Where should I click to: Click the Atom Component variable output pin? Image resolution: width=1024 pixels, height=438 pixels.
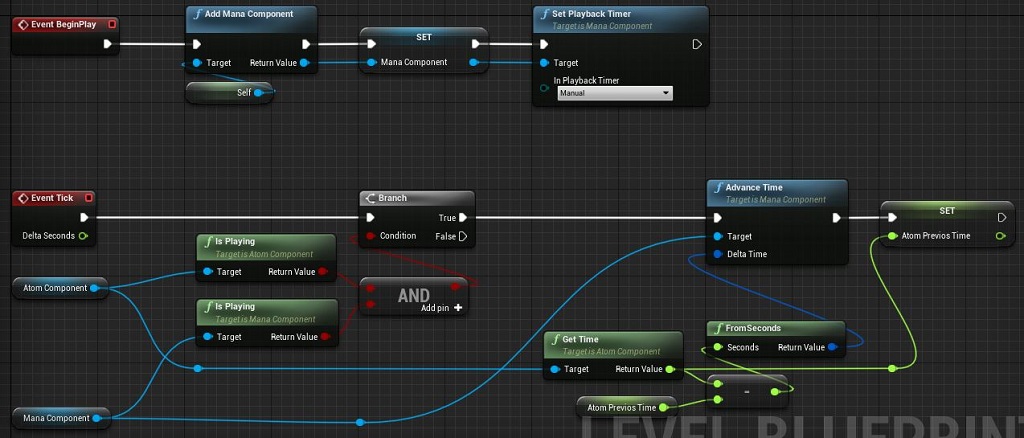(94, 288)
